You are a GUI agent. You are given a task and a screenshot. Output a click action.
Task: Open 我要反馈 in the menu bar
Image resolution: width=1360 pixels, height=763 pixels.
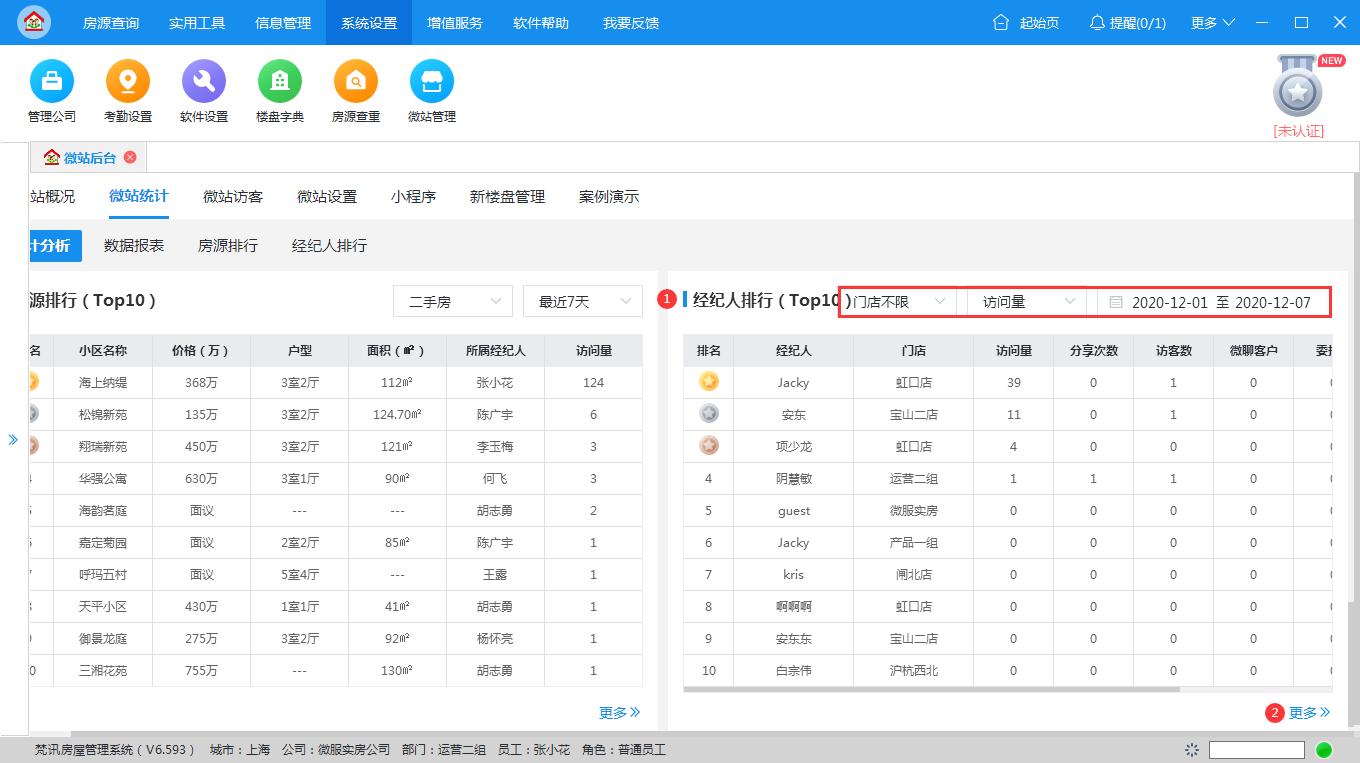[630, 22]
